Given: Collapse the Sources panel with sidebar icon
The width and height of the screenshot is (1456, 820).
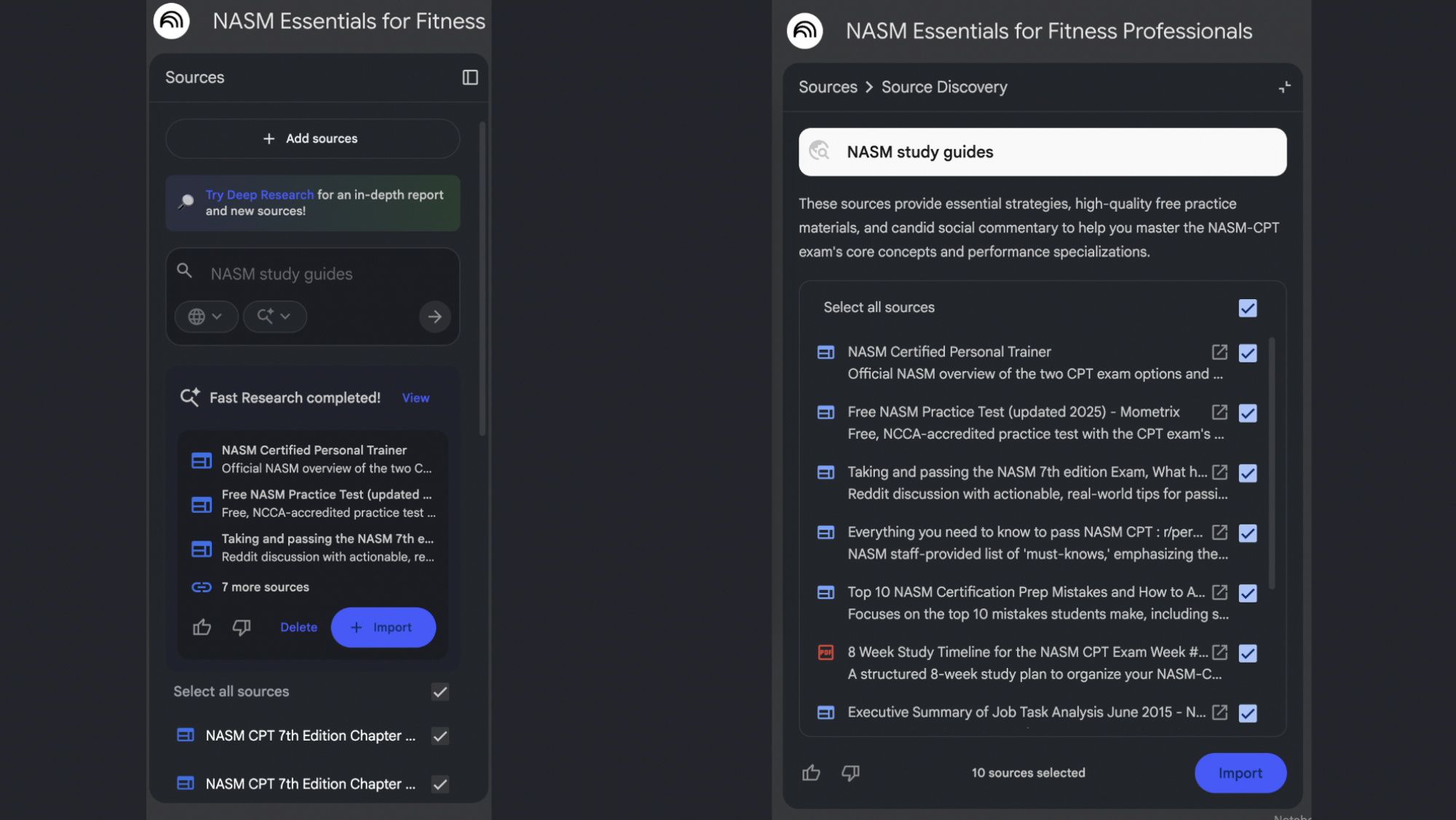Looking at the screenshot, I should (470, 77).
